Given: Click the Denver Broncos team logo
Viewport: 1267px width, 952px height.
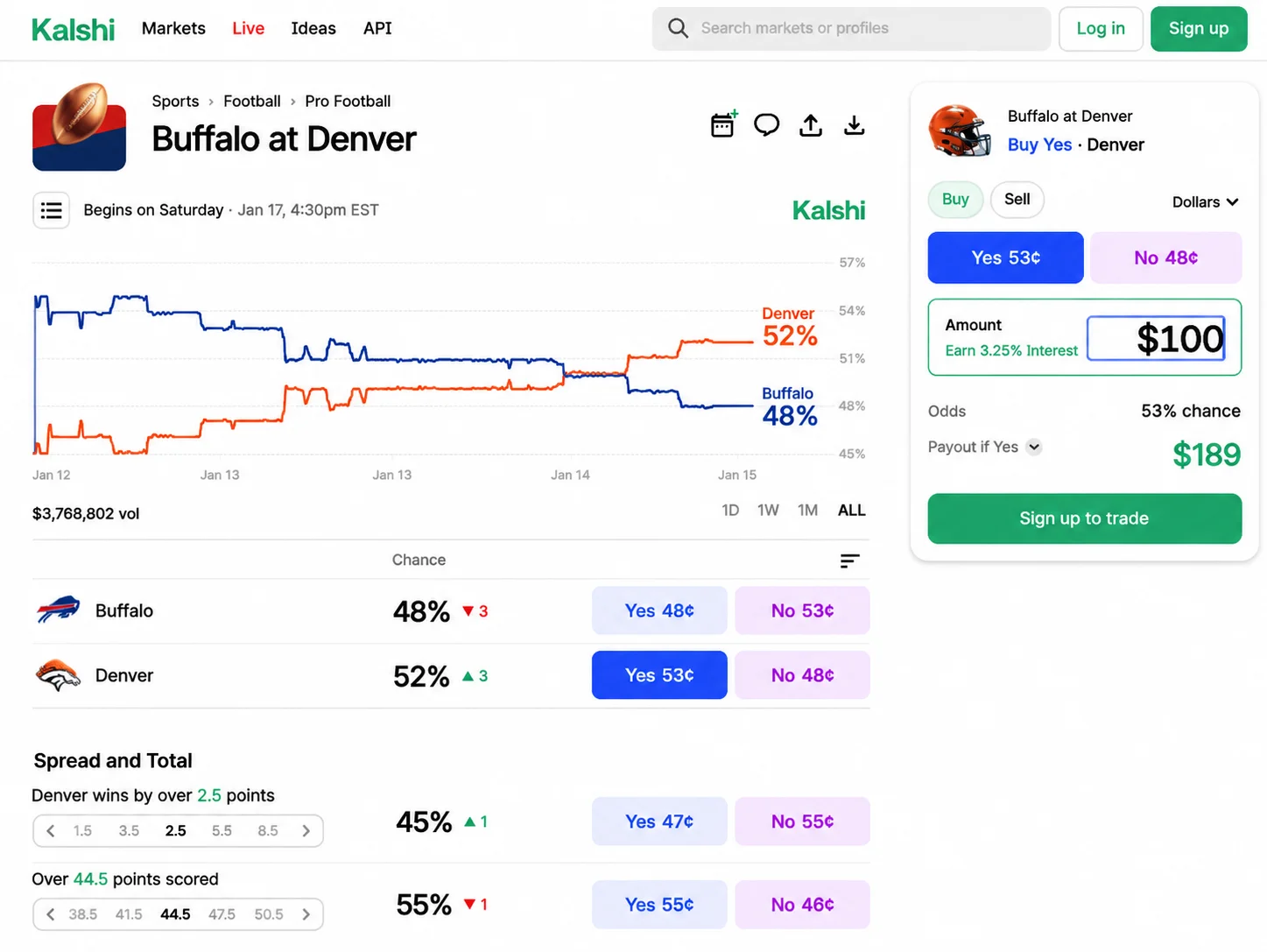Looking at the screenshot, I should click(58, 675).
